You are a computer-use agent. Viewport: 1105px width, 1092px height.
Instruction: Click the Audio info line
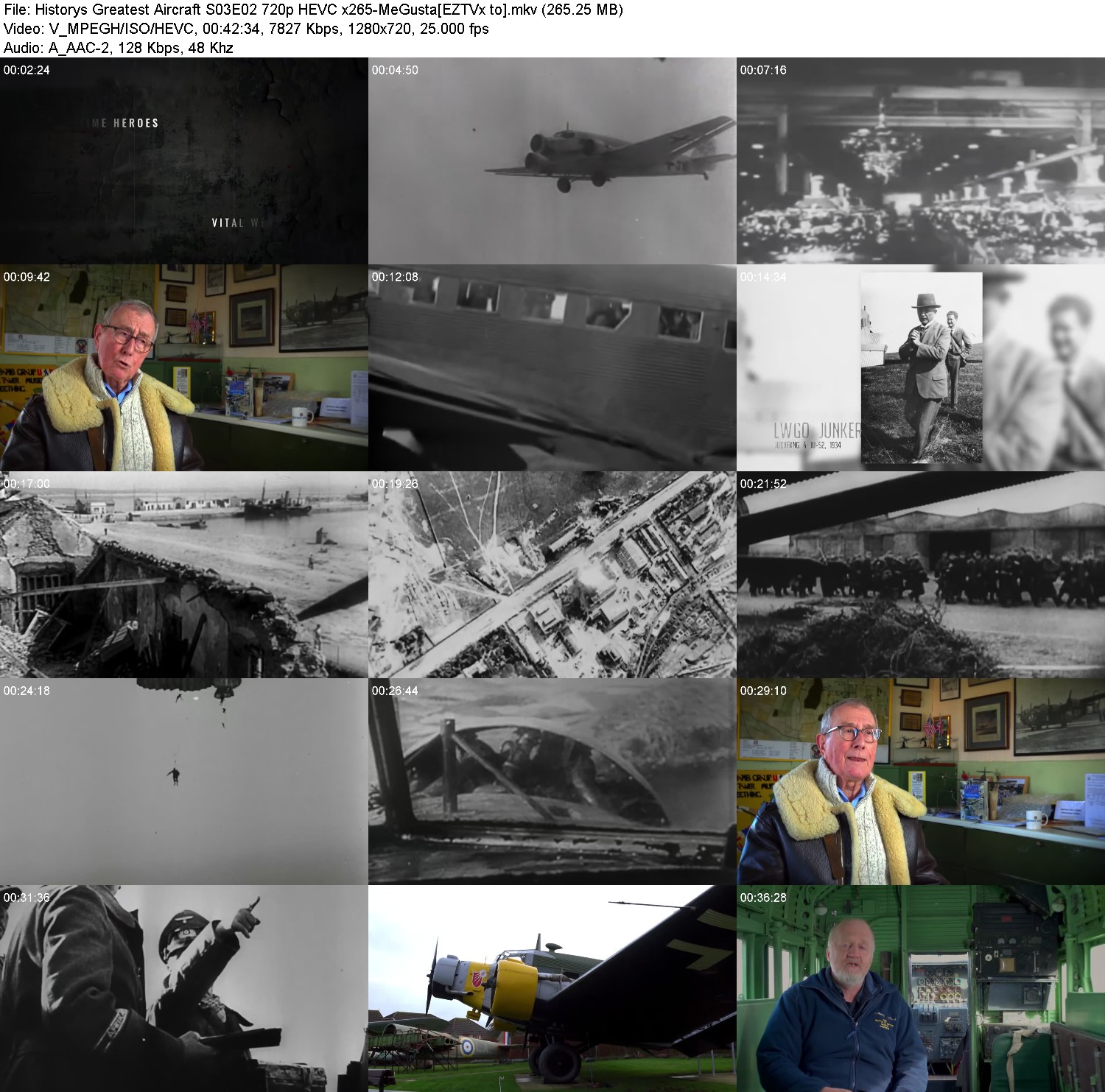(x=118, y=48)
